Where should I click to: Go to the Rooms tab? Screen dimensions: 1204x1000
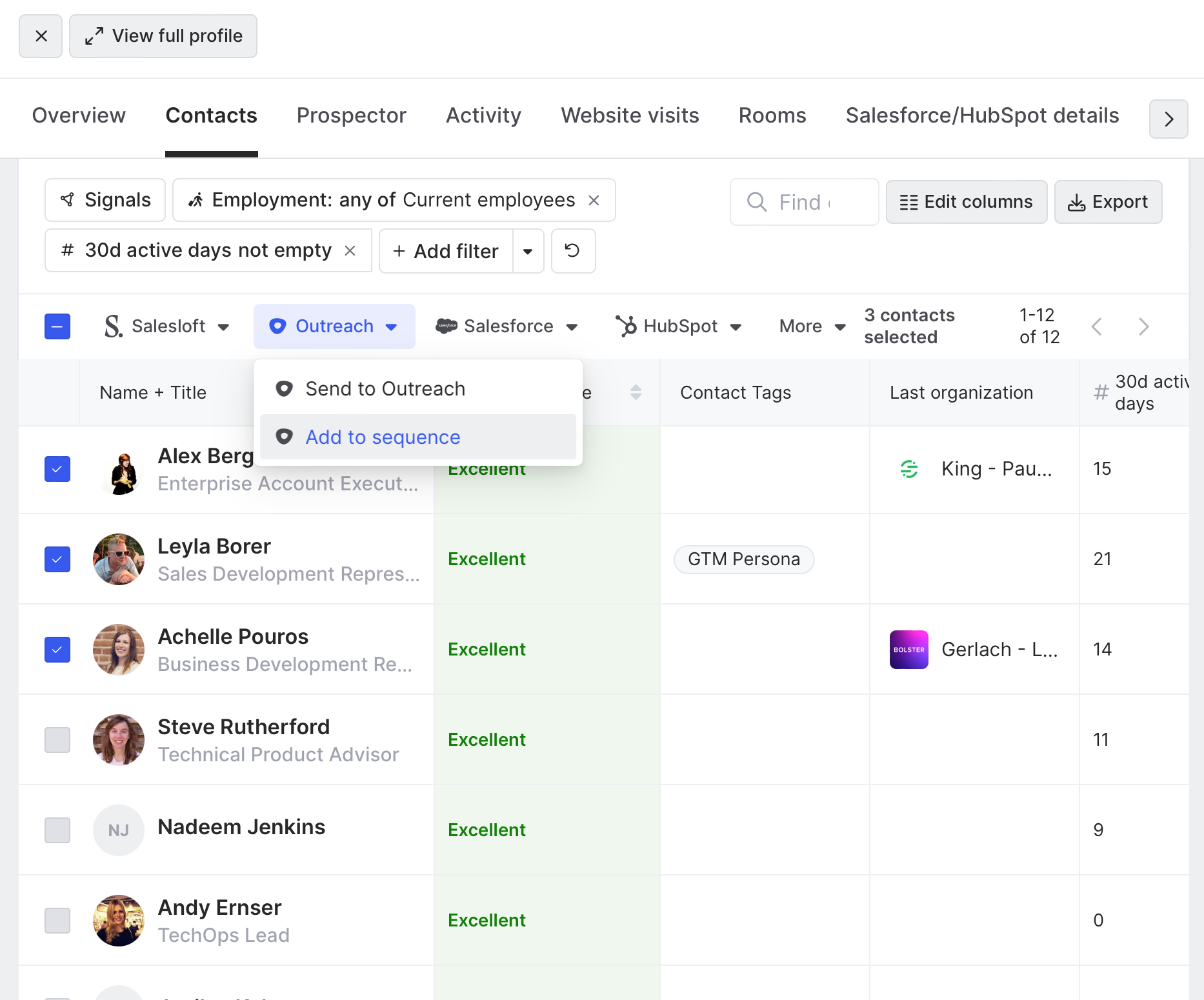pyautogui.click(x=772, y=115)
